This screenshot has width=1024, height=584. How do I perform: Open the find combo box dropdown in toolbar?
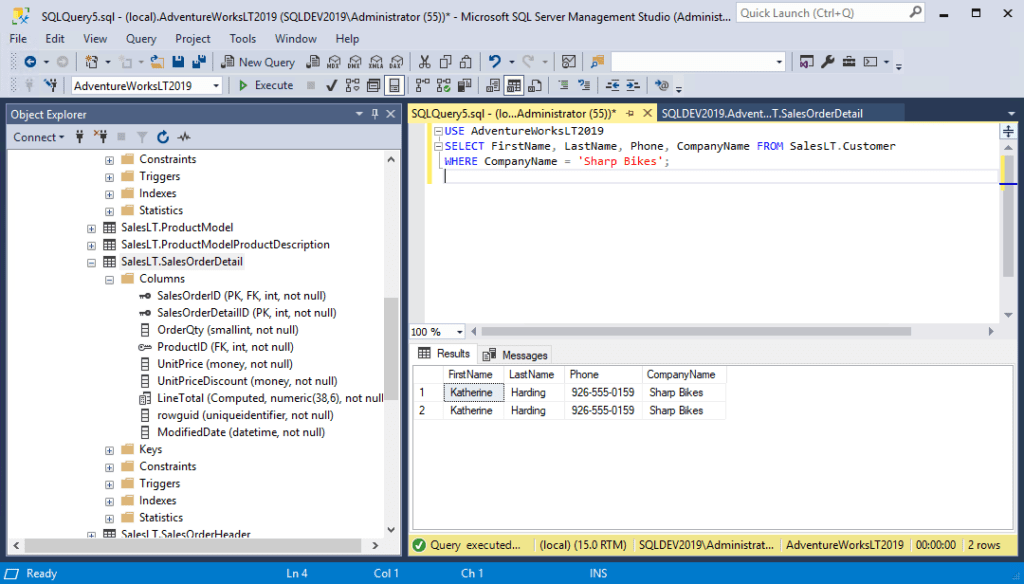(x=779, y=62)
